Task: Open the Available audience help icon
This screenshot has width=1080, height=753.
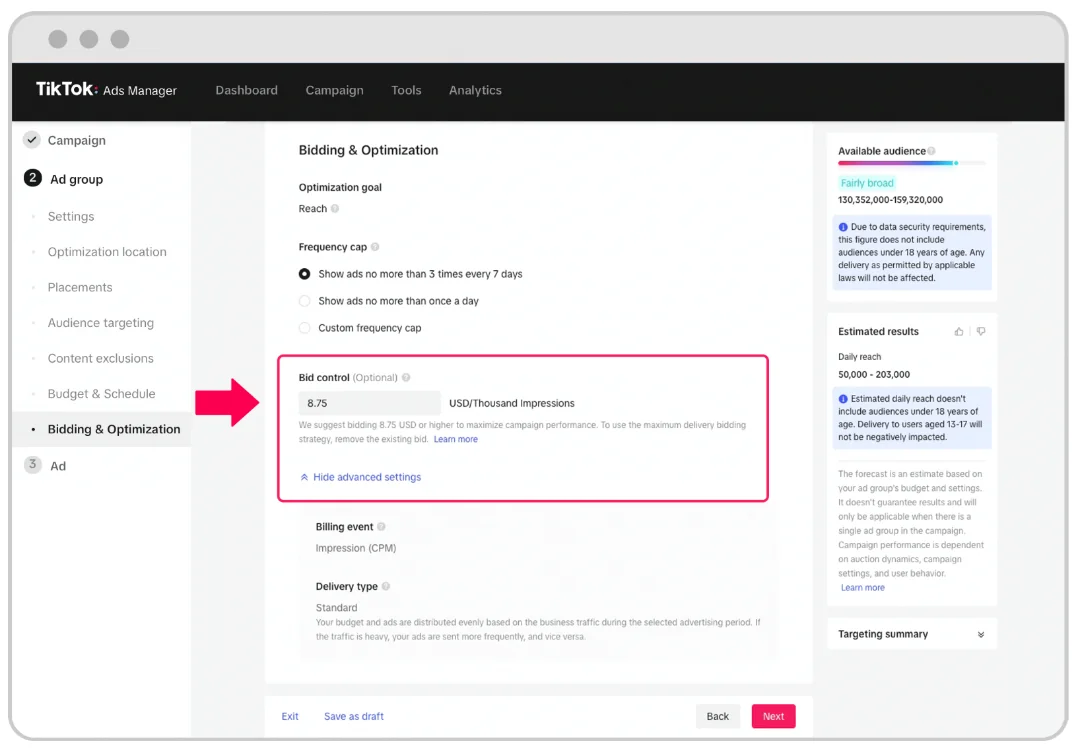Action: 931,151
